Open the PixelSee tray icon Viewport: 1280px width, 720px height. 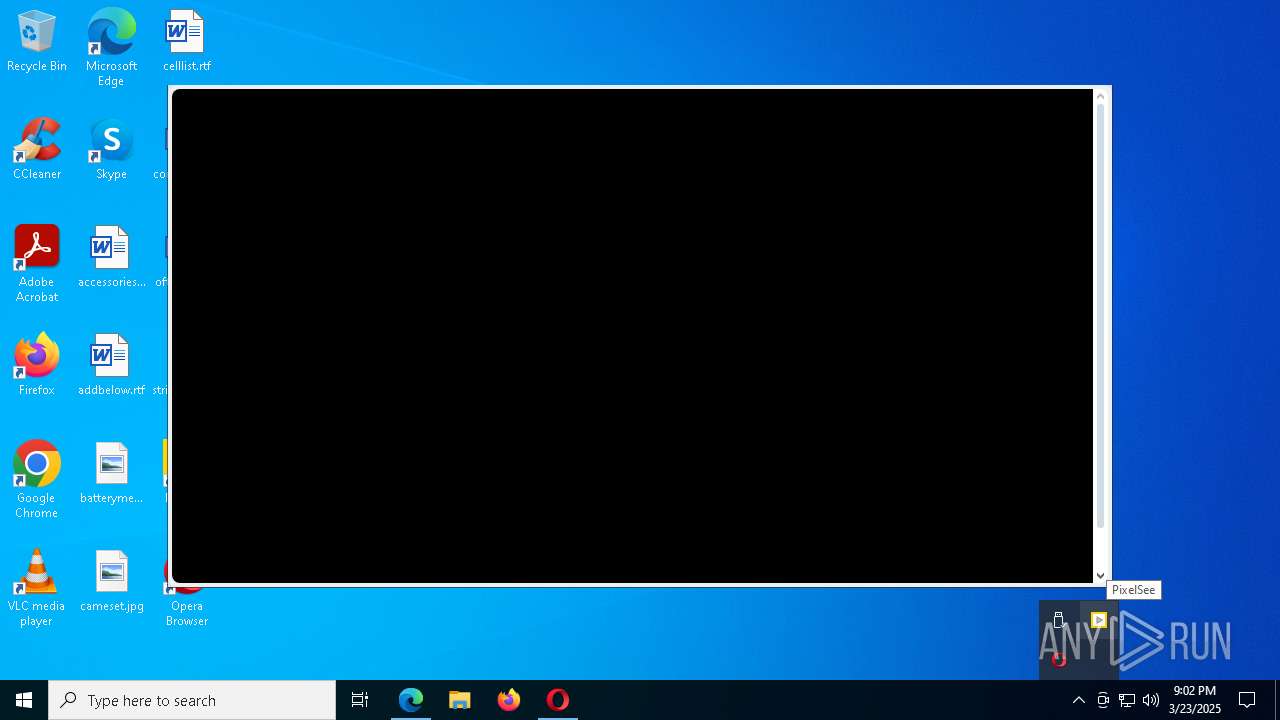(x=1098, y=620)
